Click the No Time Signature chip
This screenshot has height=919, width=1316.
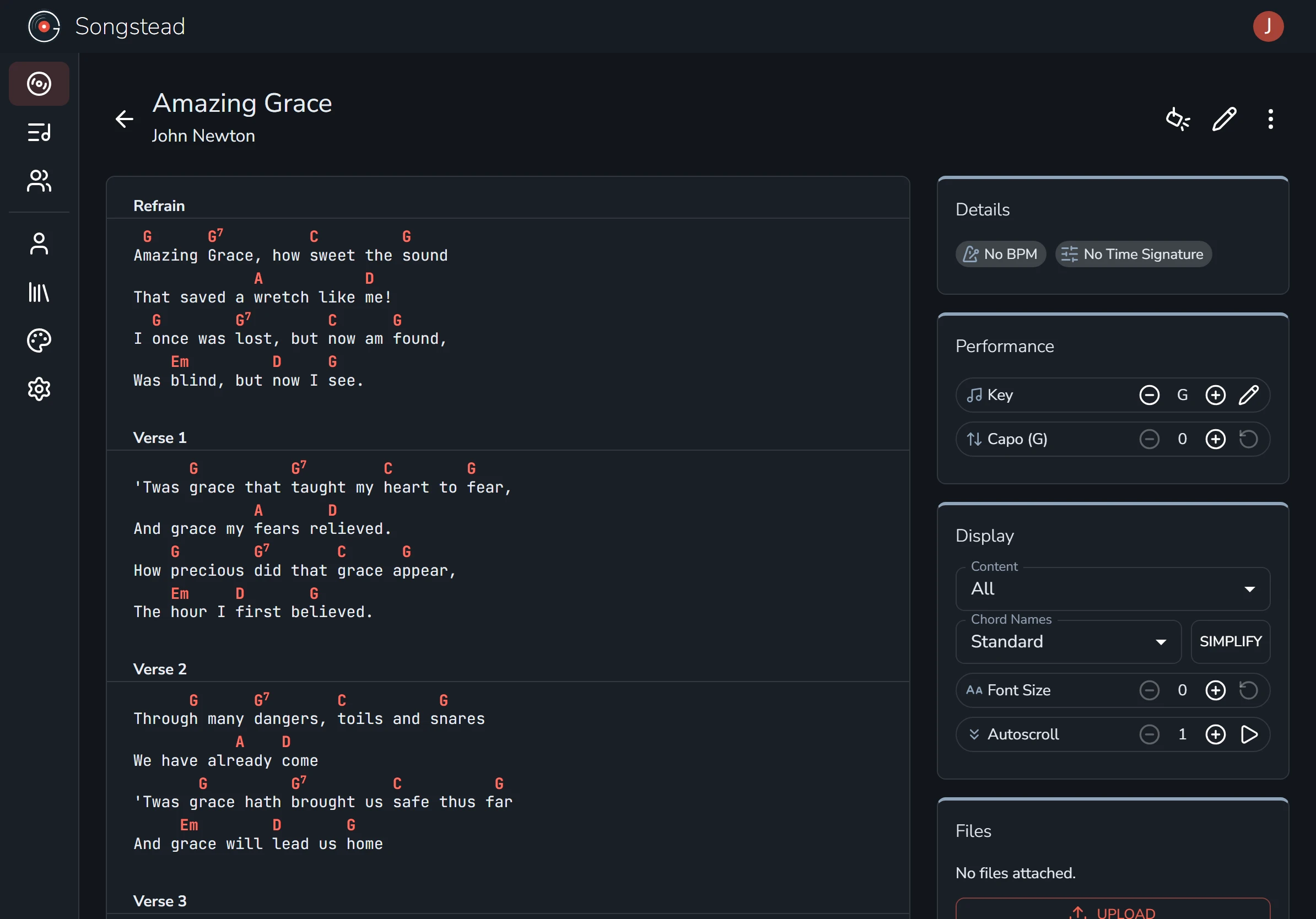tap(1132, 254)
